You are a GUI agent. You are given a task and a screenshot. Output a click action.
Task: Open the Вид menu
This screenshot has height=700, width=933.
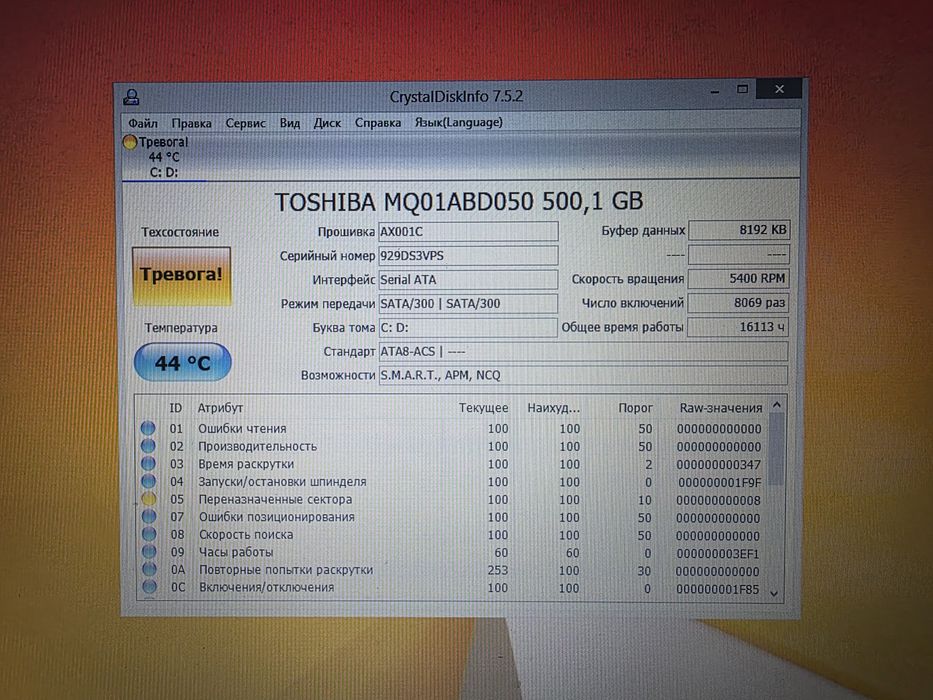pyautogui.click(x=290, y=123)
